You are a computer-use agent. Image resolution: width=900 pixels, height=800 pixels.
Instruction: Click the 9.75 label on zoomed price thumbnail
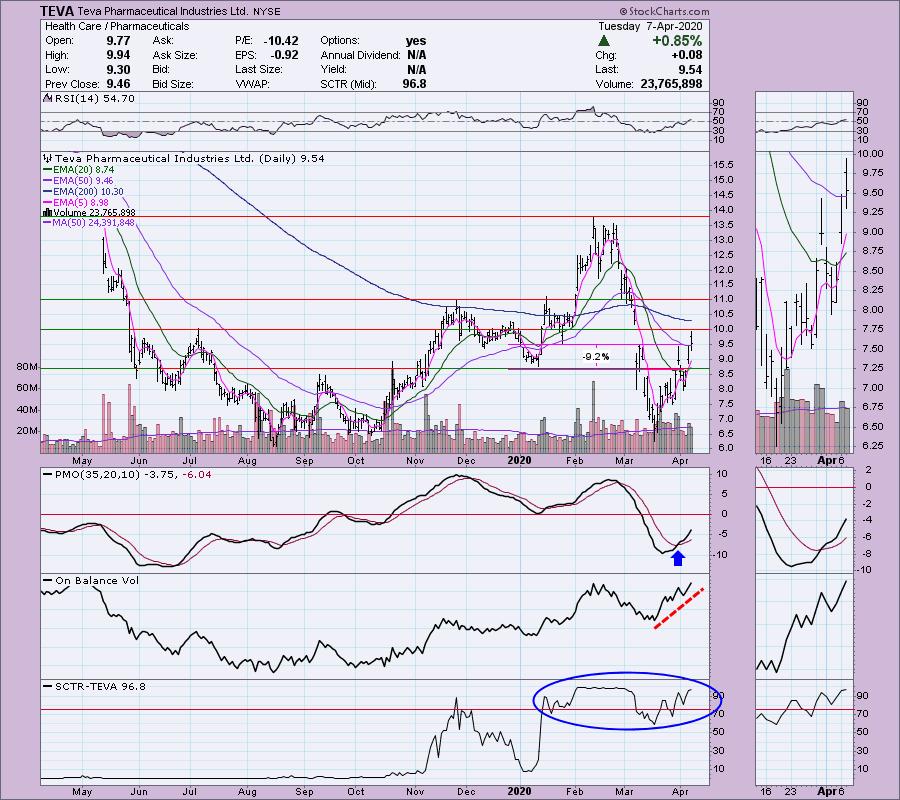(870, 173)
